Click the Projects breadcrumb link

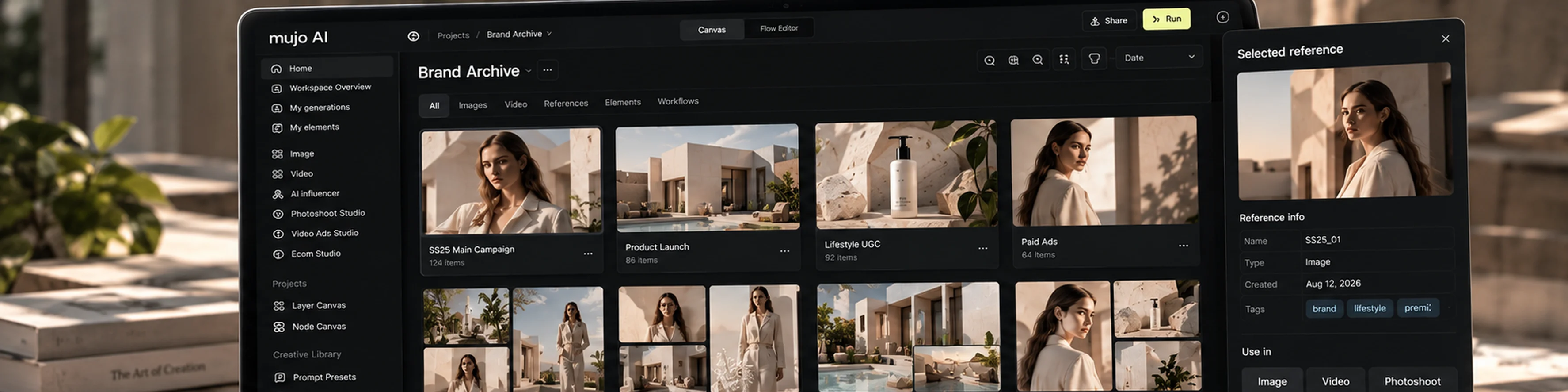pyautogui.click(x=453, y=35)
